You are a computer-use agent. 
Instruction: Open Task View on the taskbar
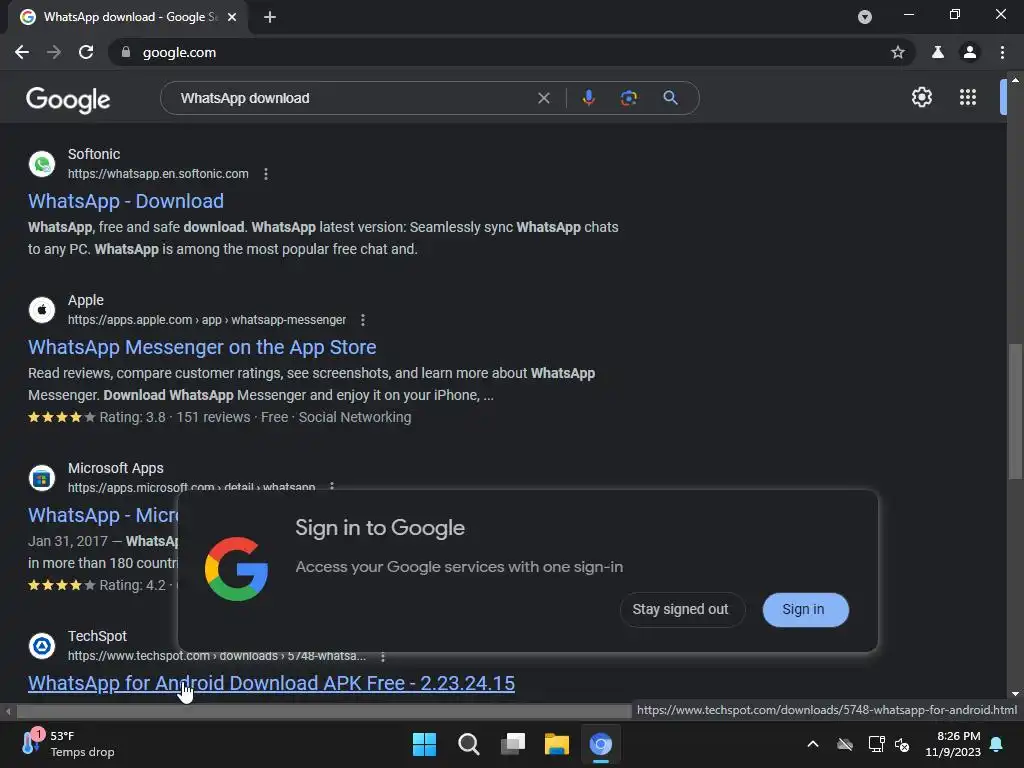[x=513, y=744]
